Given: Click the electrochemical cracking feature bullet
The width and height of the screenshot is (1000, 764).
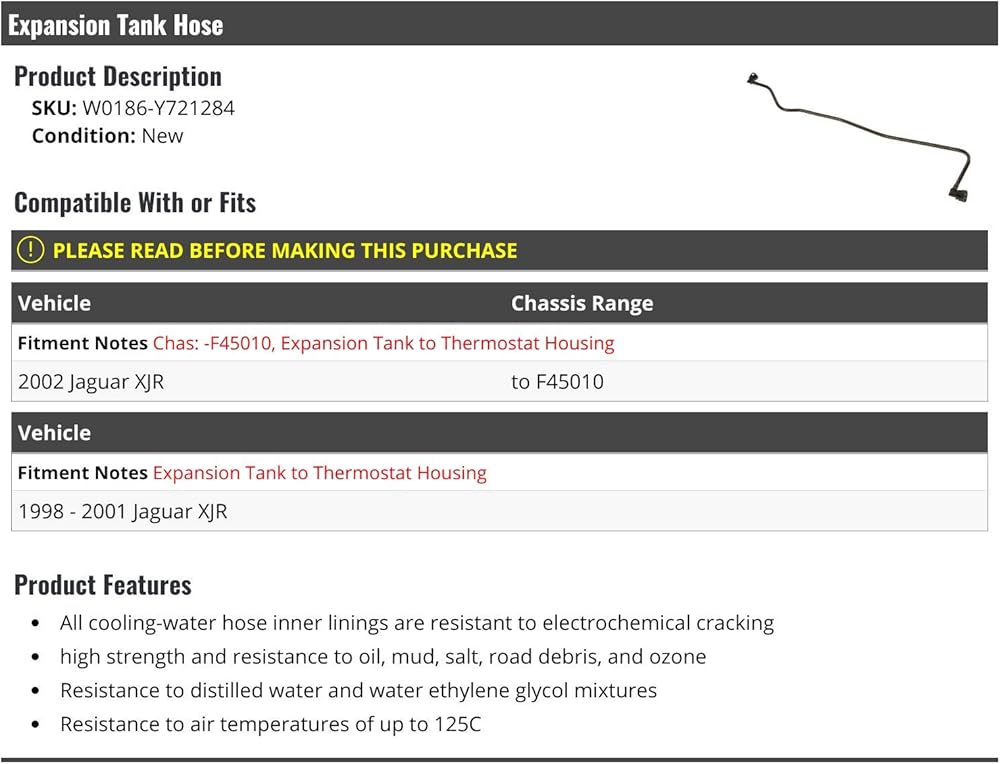Looking at the screenshot, I should [416, 623].
